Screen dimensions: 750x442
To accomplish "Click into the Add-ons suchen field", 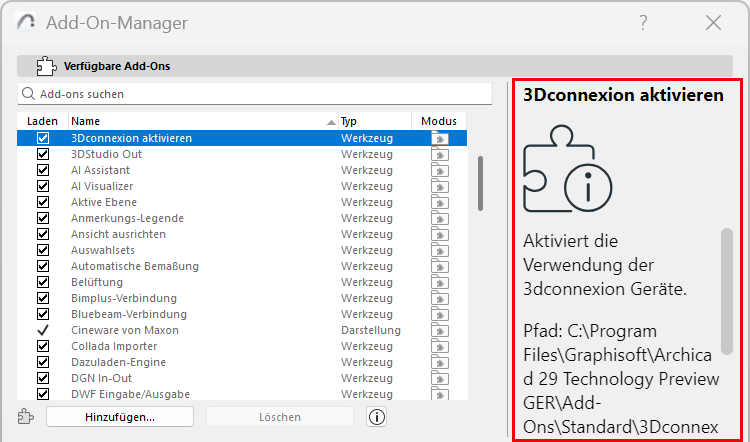I will 255,94.
